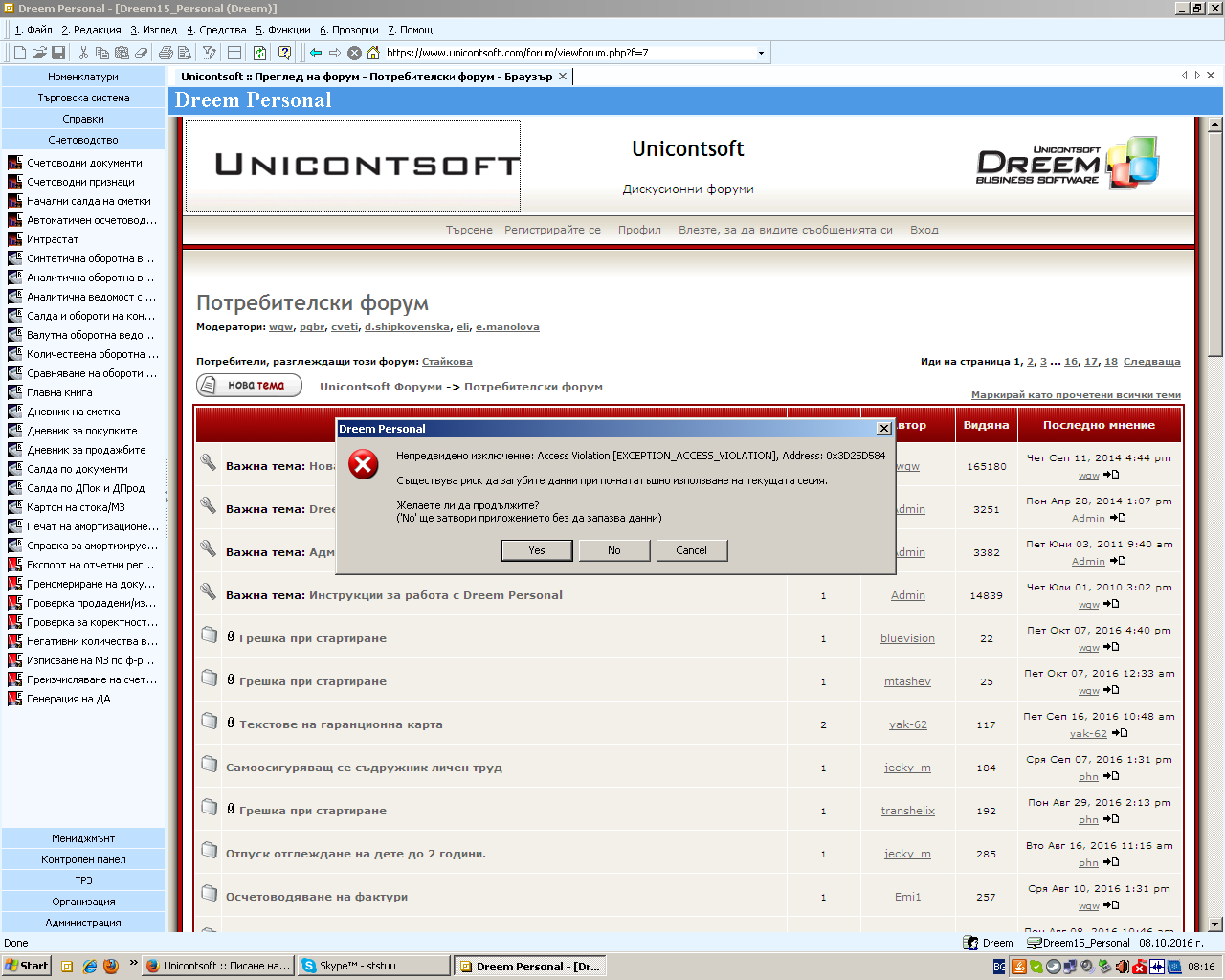Click the Filter funnel toolbar icon
1225x980 pixels.
tap(210, 53)
